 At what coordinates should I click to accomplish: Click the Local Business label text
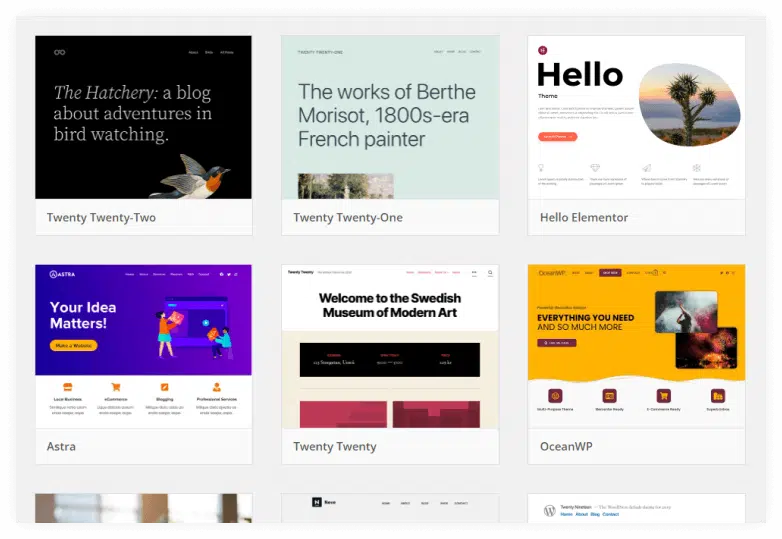[68, 399]
